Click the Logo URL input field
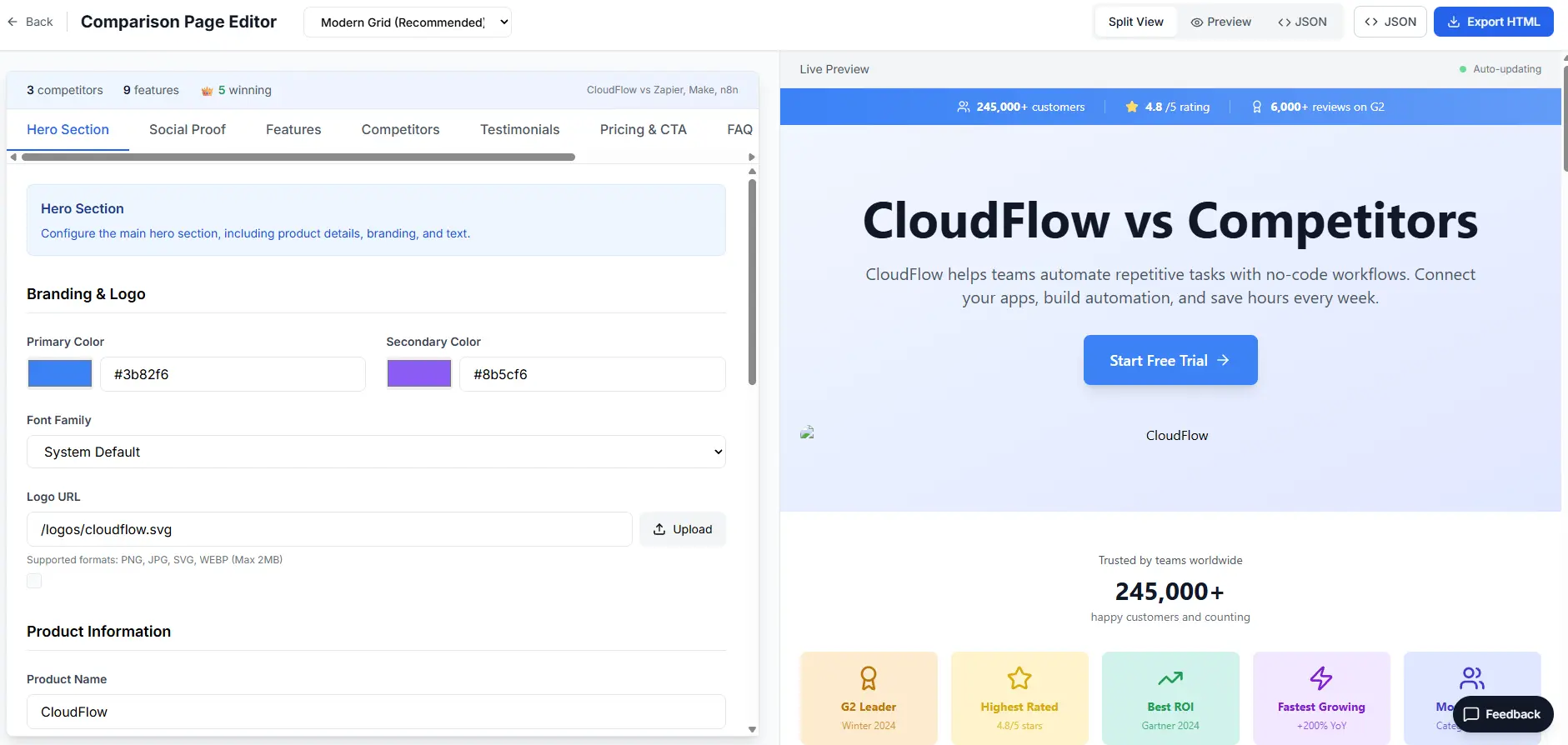This screenshot has width=1568, height=745. pyautogui.click(x=329, y=529)
